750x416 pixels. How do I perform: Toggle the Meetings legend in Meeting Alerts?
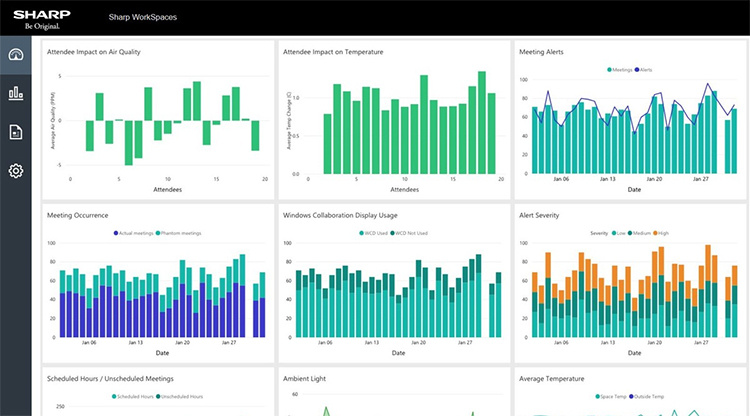pyautogui.click(x=621, y=69)
